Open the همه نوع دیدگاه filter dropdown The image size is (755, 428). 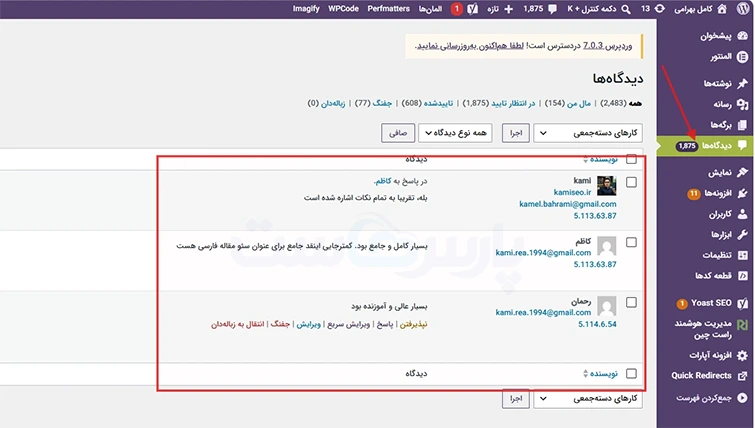pos(455,133)
